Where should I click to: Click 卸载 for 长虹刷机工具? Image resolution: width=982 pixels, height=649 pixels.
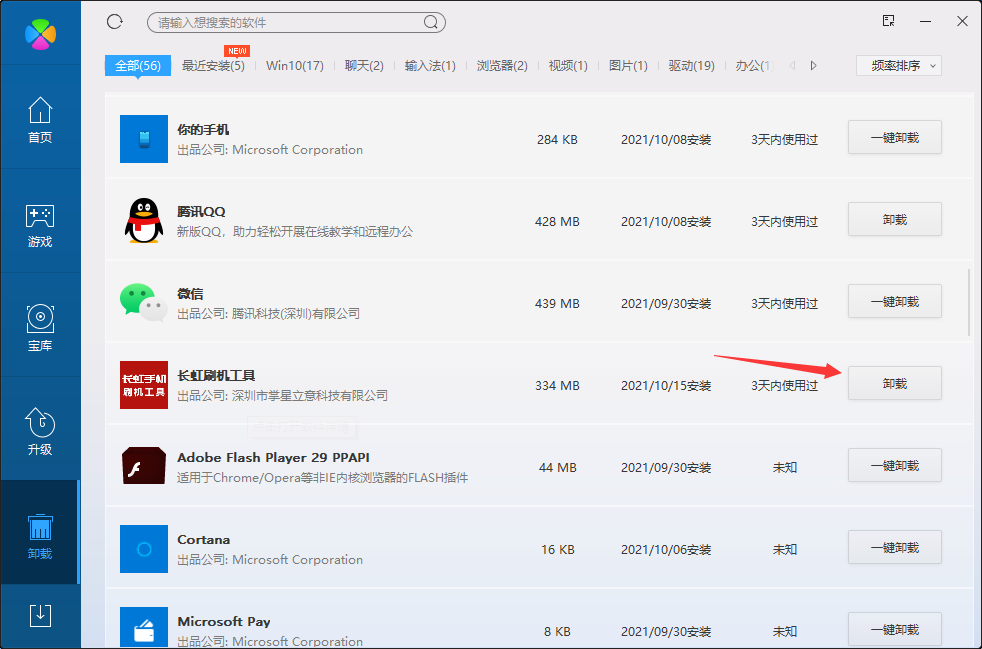pyautogui.click(x=895, y=383)
